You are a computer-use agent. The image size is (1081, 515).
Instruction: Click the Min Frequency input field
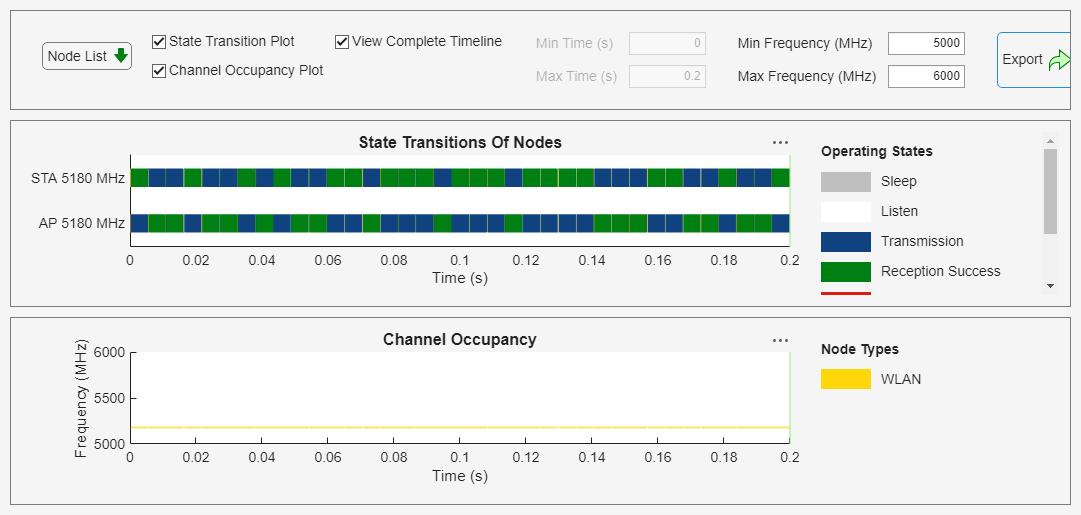(926, 43)
